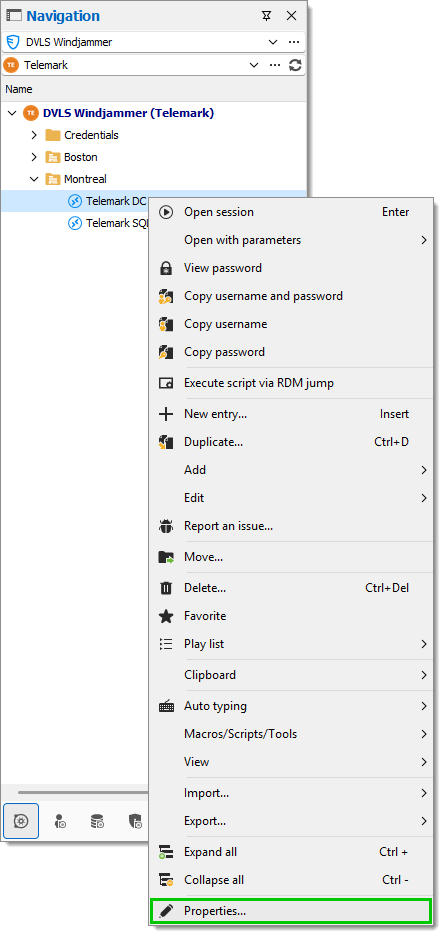Click the database stack icon in bottom bar

(97, 822)
